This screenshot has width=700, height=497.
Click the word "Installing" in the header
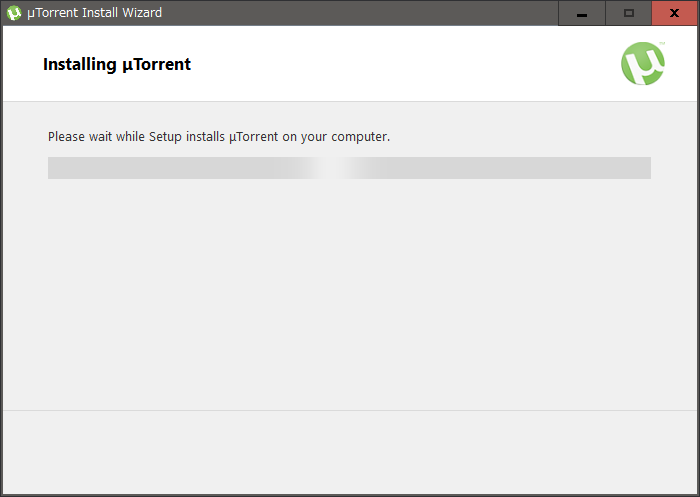[78, 65]
